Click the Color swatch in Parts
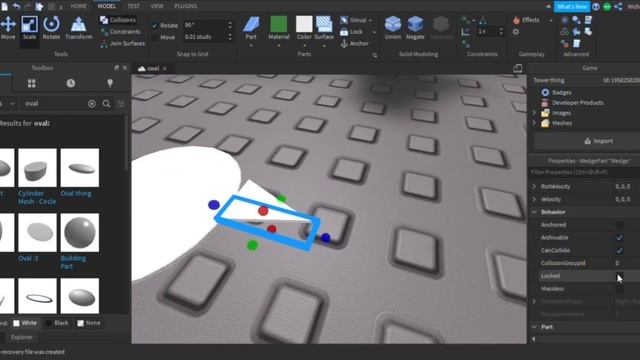 pos(304,24)
